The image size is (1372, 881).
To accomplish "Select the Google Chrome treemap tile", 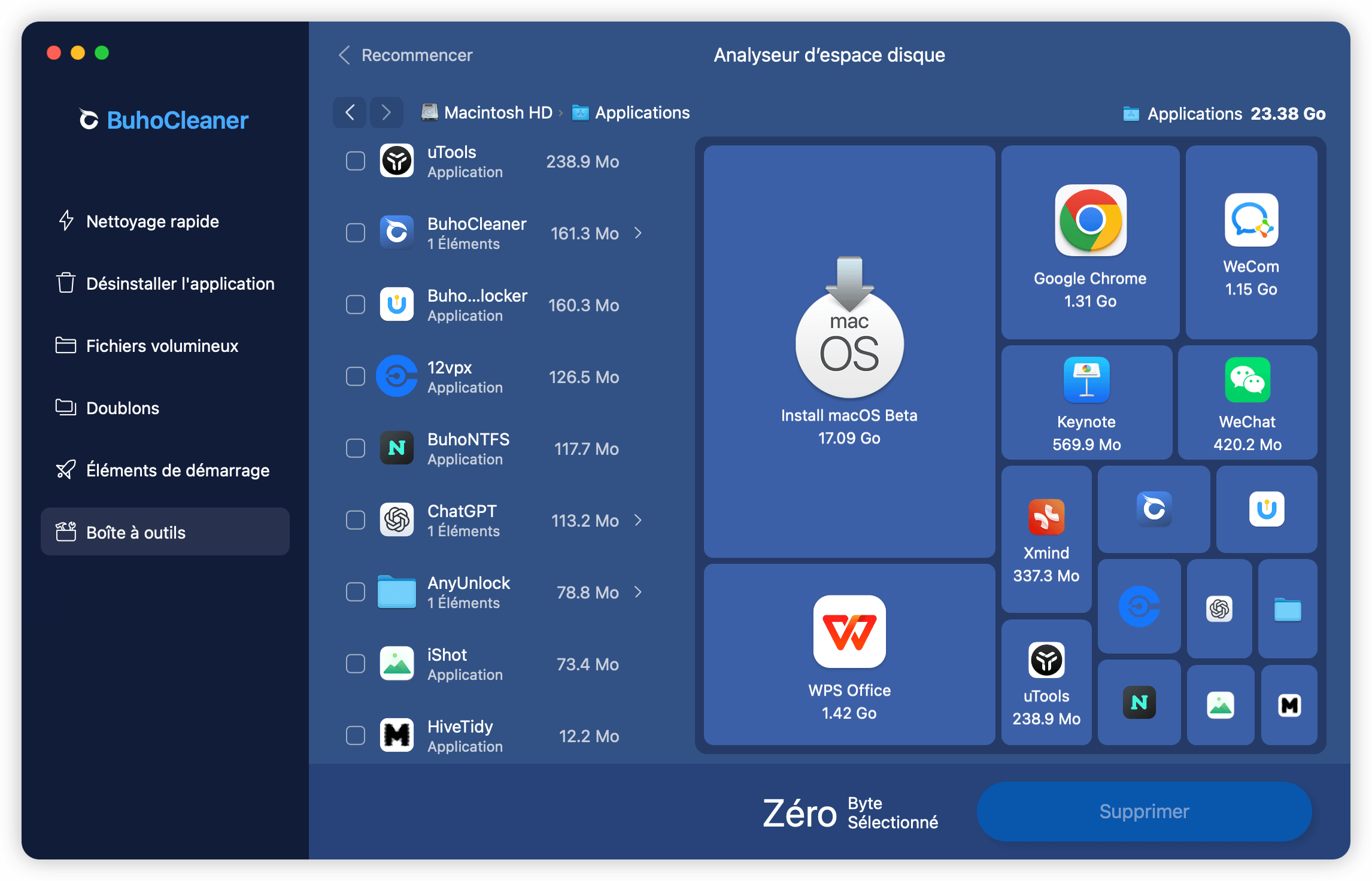I will 1090,242.
